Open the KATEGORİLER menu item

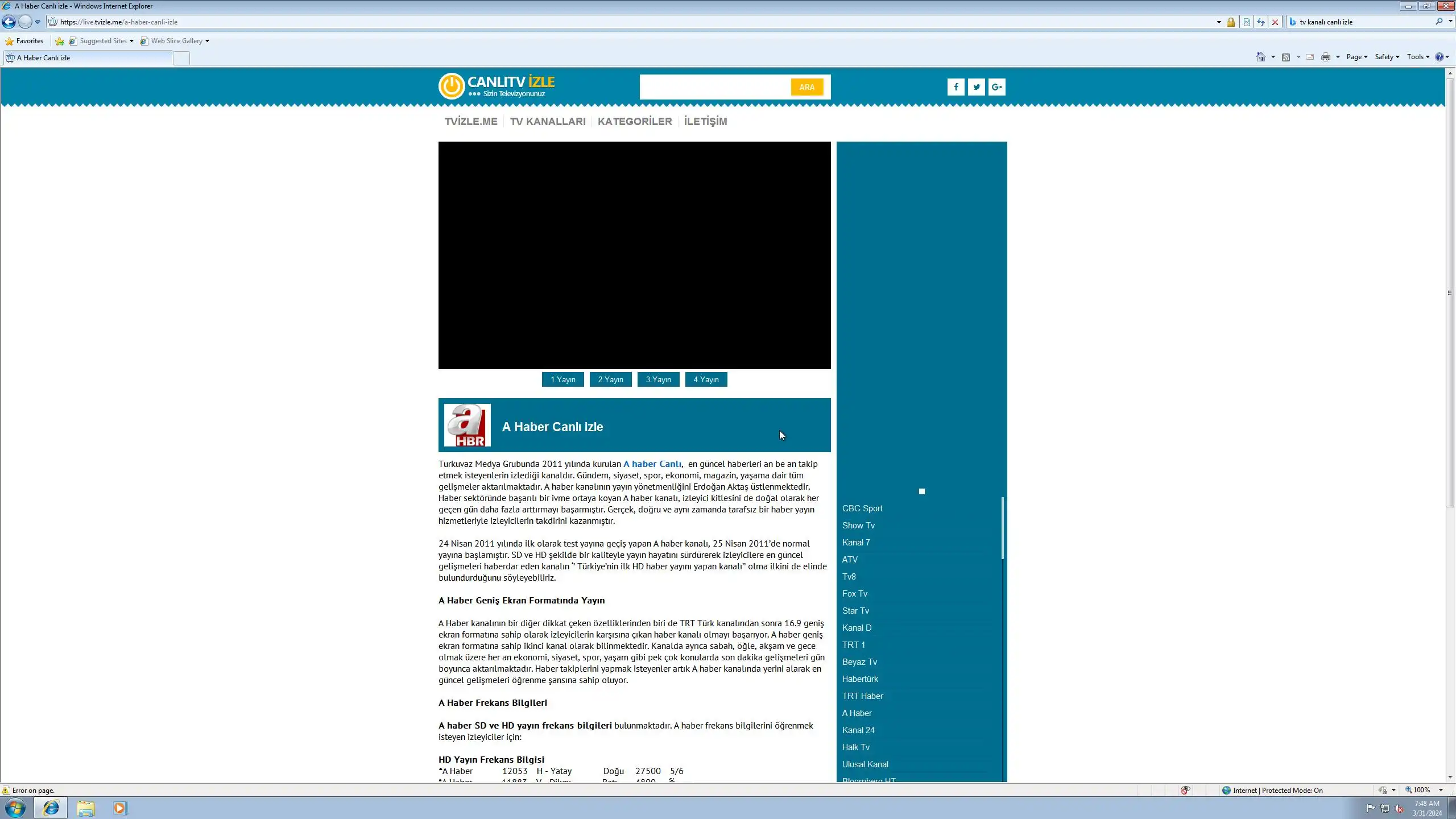click(634, 122)
